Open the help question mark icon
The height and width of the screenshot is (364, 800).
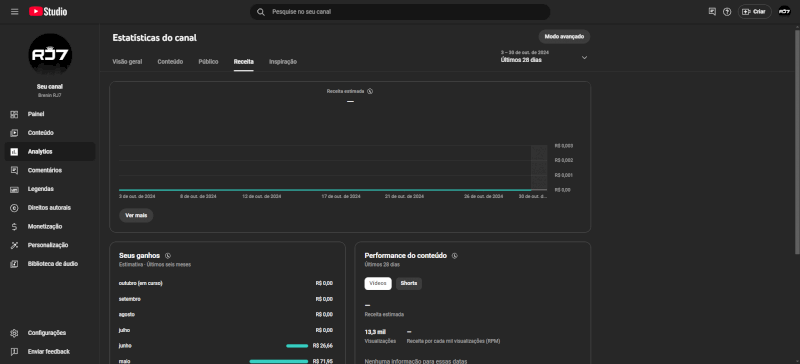point(727,12)
